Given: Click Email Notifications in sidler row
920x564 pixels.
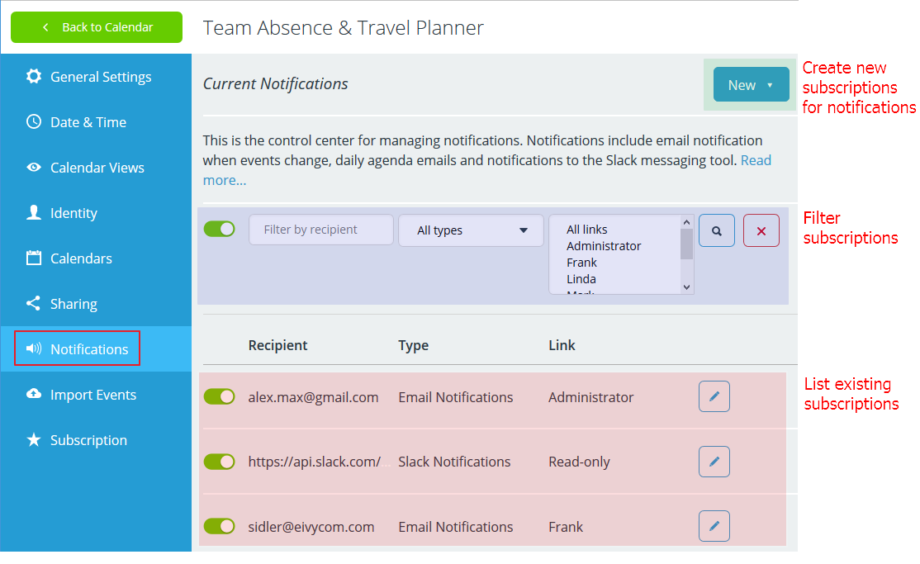Looking at the screenshot, I should pos(455,527).
